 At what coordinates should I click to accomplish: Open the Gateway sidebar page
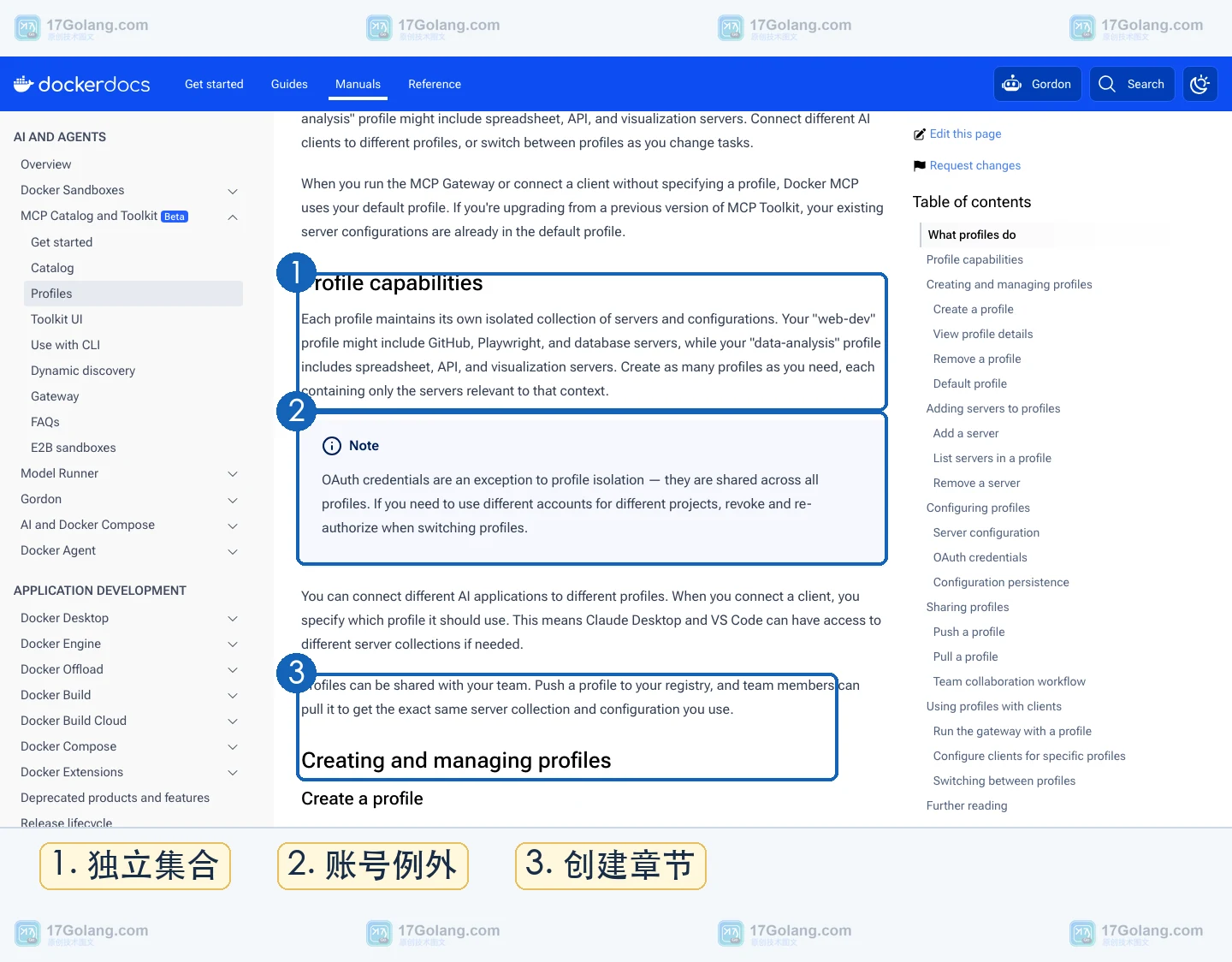click(x=55, y=396)
